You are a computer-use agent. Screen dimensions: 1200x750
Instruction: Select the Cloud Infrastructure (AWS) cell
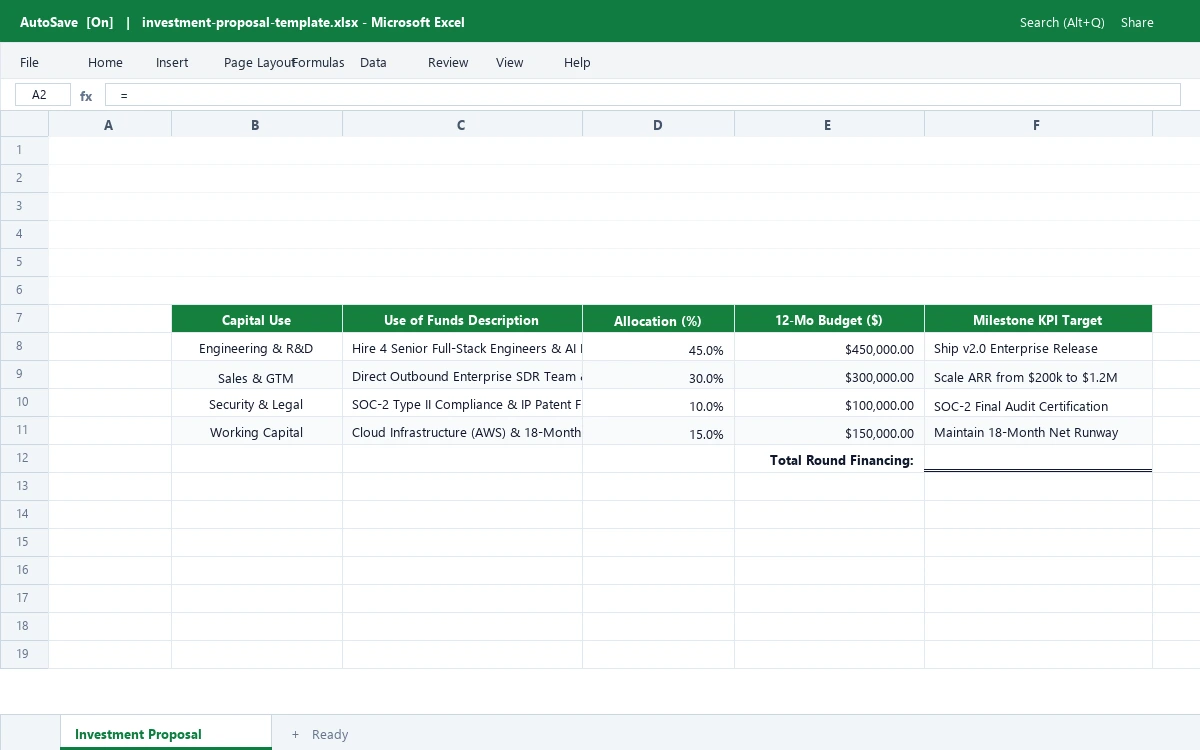pyautogui.click(x=462, y=431)
